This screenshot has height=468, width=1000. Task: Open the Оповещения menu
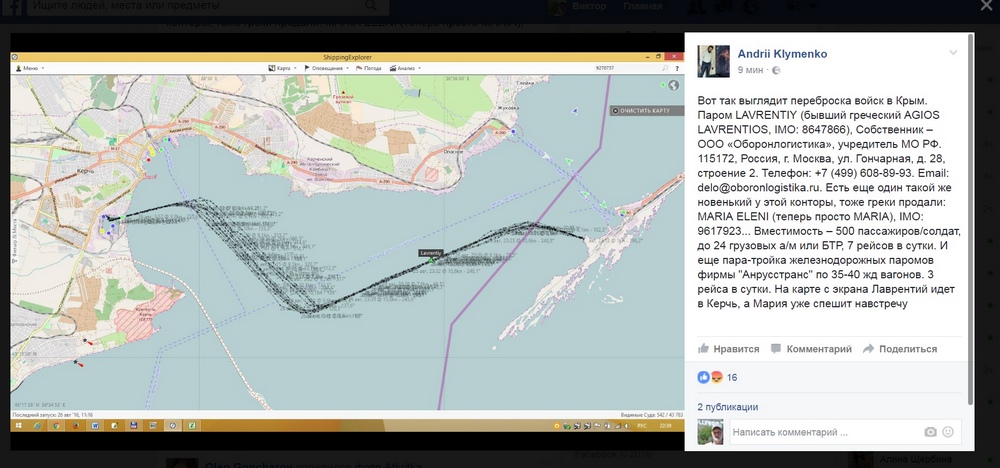(327, 68)
